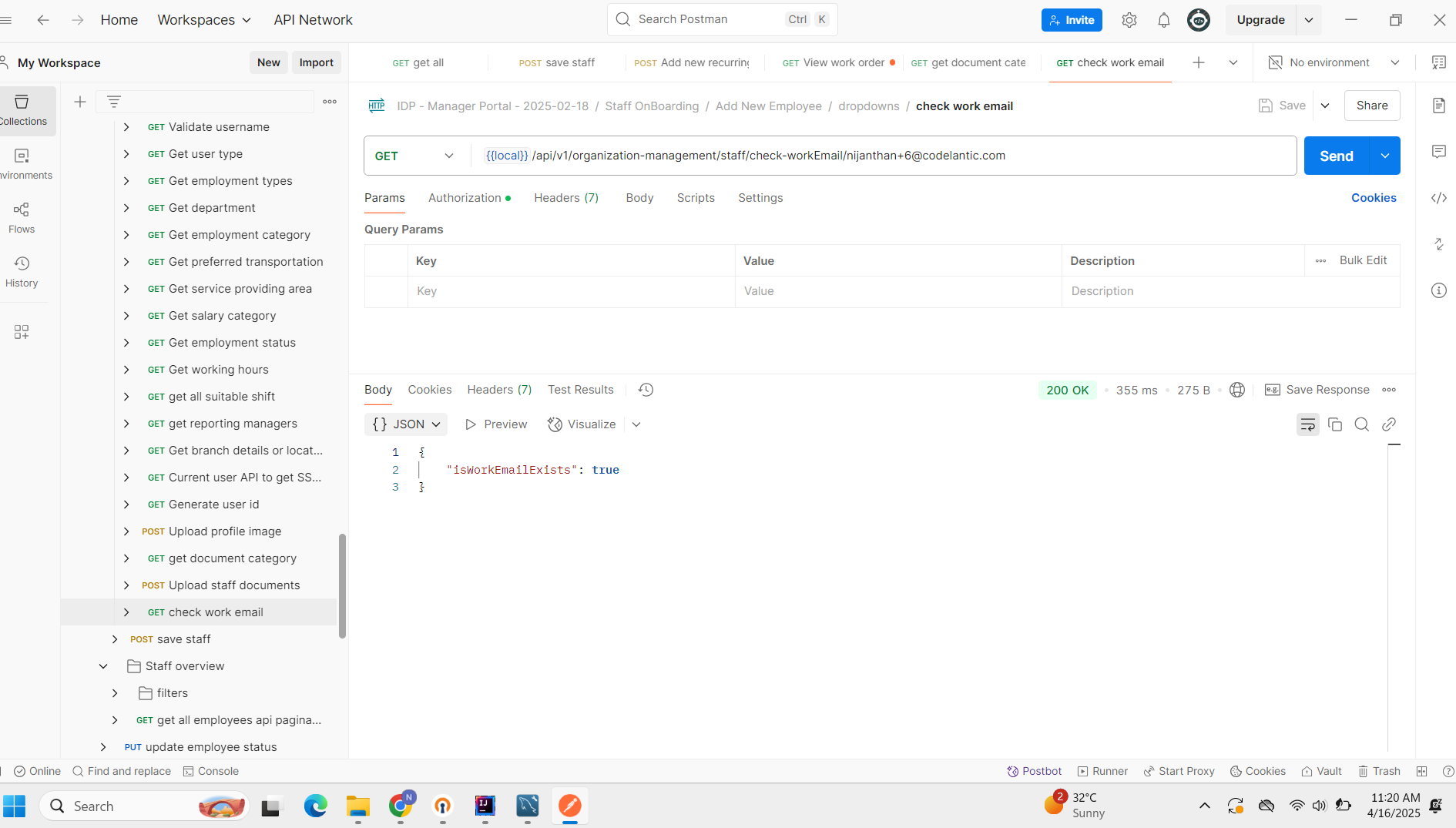Click the New button
1456x828 pixels.
coord(269,62)
